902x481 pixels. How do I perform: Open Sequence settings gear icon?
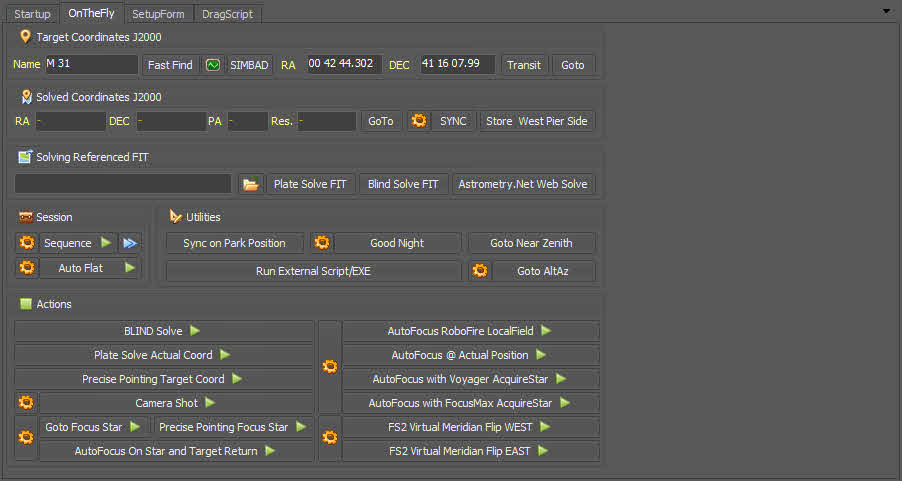pyautogui.click(x=26, y=243)
